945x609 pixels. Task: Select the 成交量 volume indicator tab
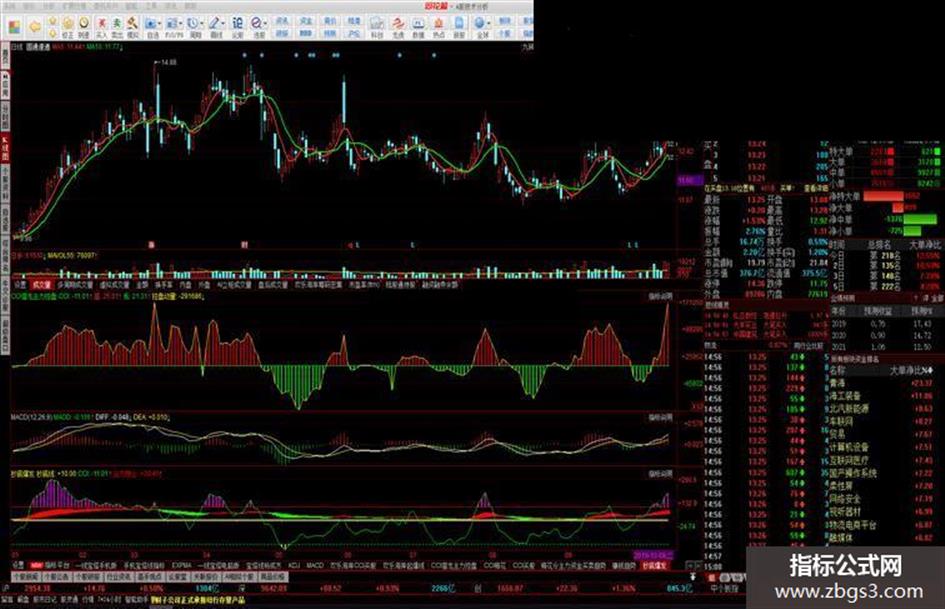tap(42, 285)
